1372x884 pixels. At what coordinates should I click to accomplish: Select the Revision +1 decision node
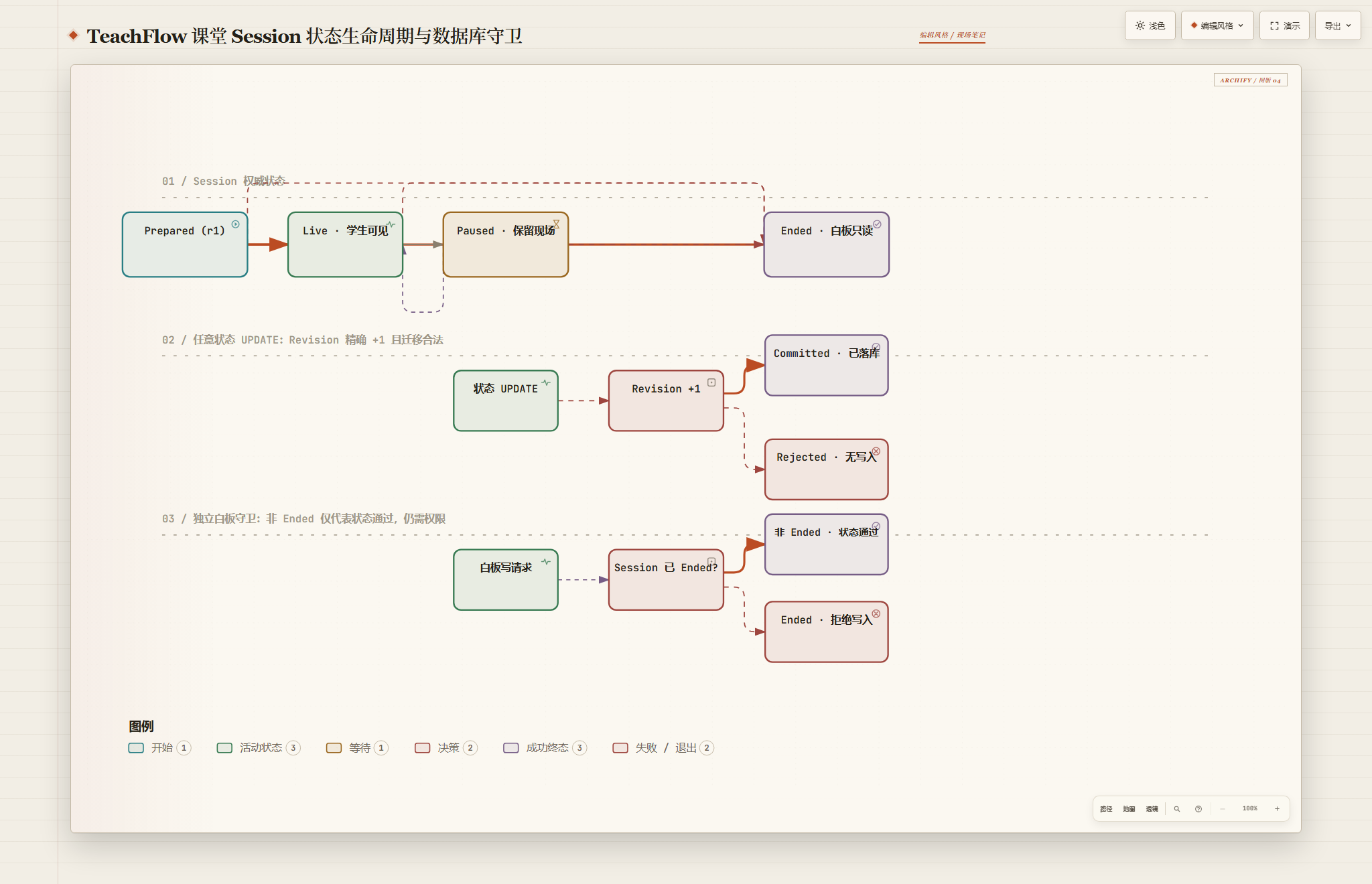(666, 400)
